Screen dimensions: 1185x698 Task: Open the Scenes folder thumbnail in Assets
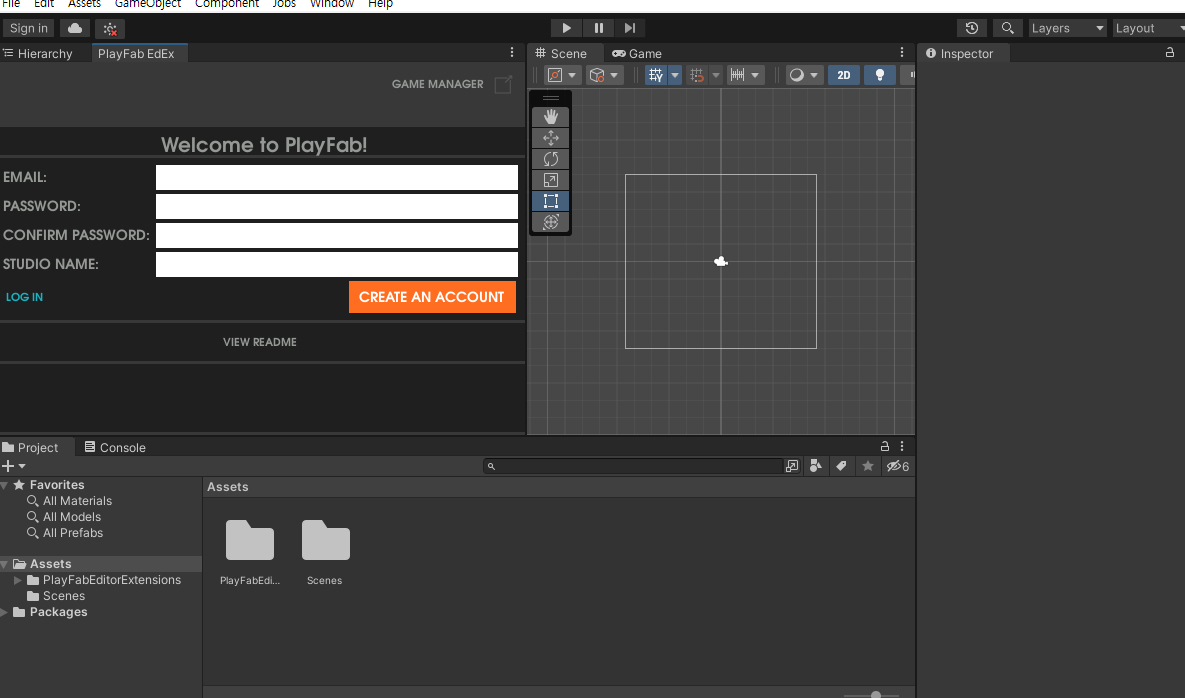[325, 540]
